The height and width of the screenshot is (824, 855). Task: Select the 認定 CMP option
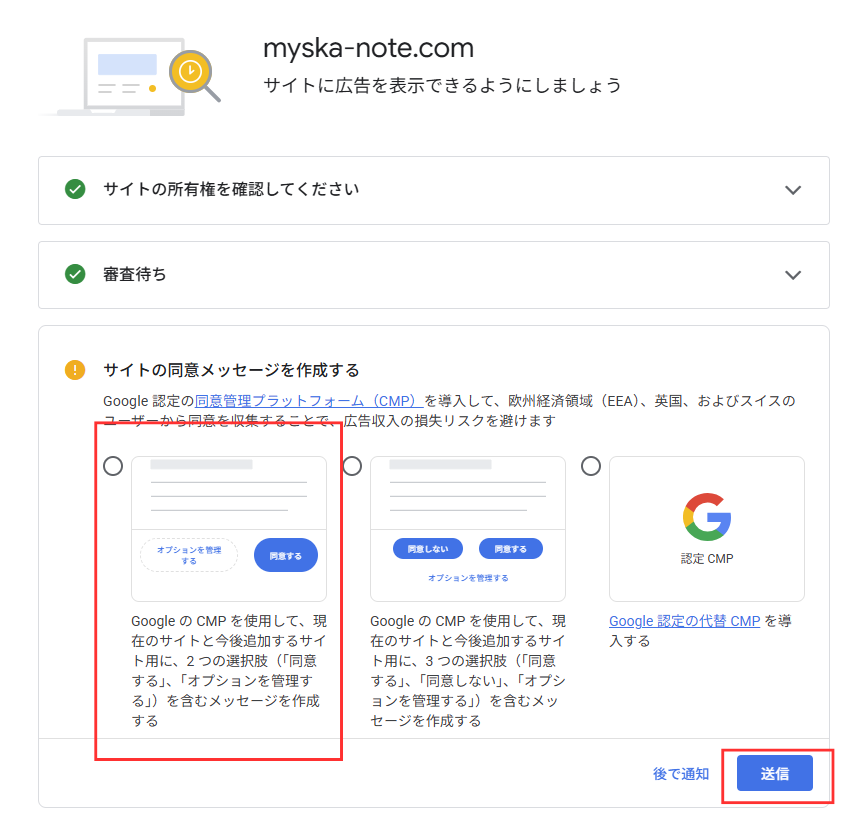click(x=591, y=464)
